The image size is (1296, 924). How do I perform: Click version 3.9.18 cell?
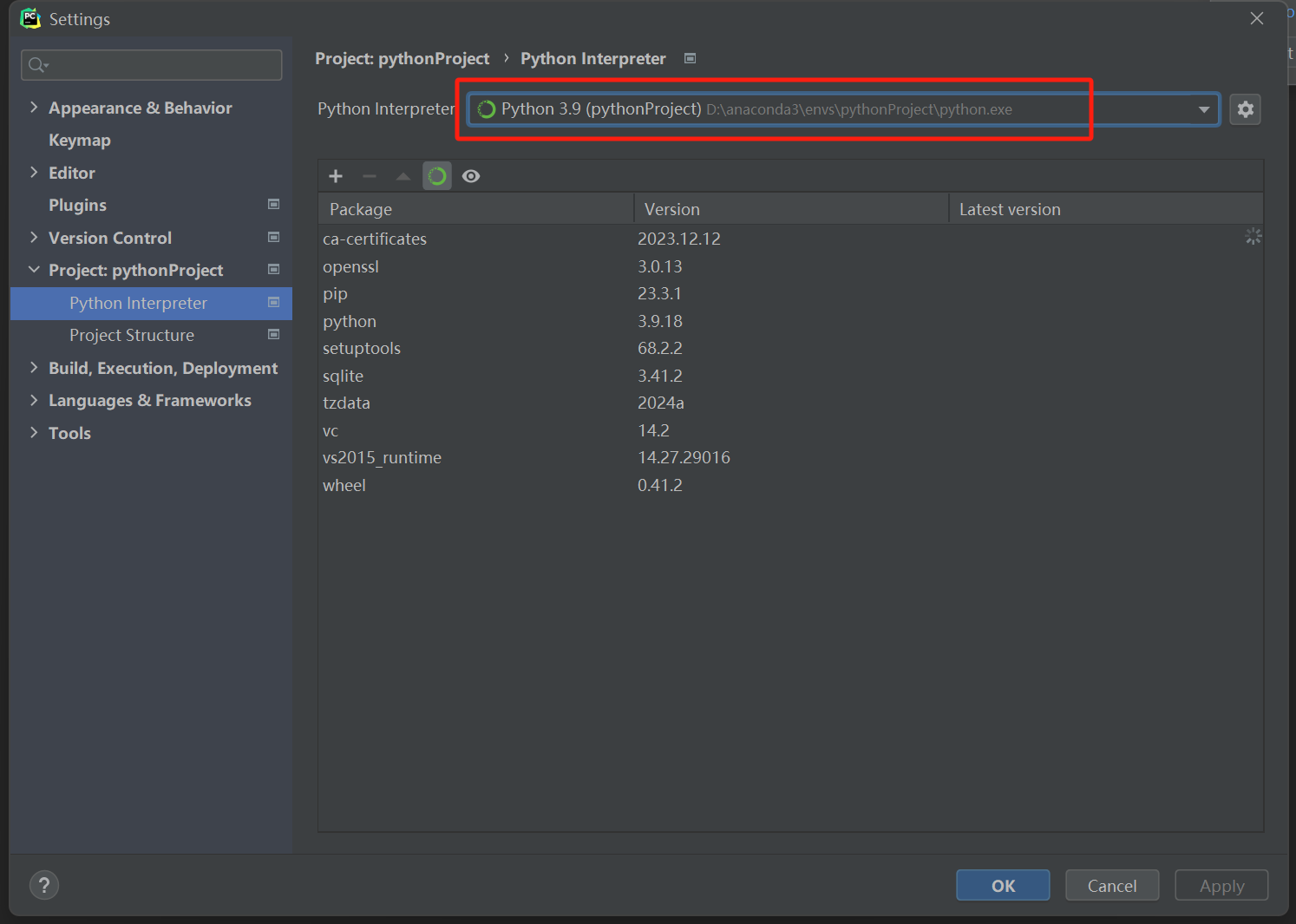tap(660, 321)
